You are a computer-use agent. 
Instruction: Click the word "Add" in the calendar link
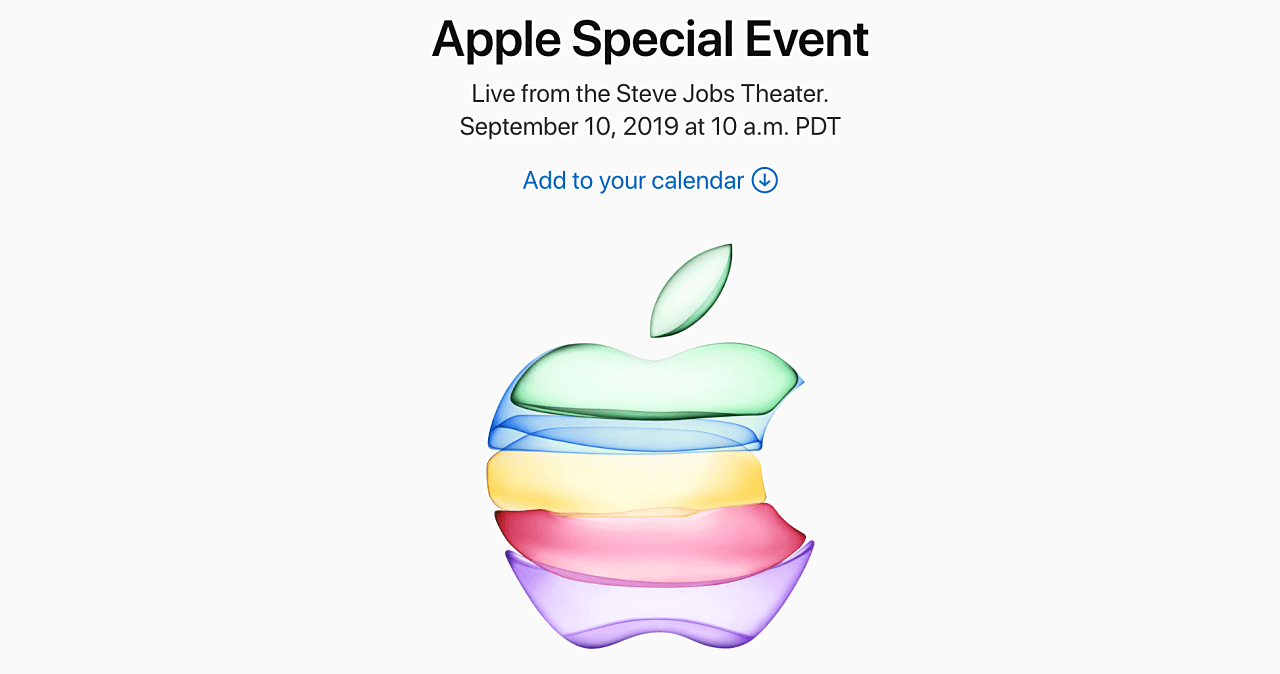pos(544,180)
